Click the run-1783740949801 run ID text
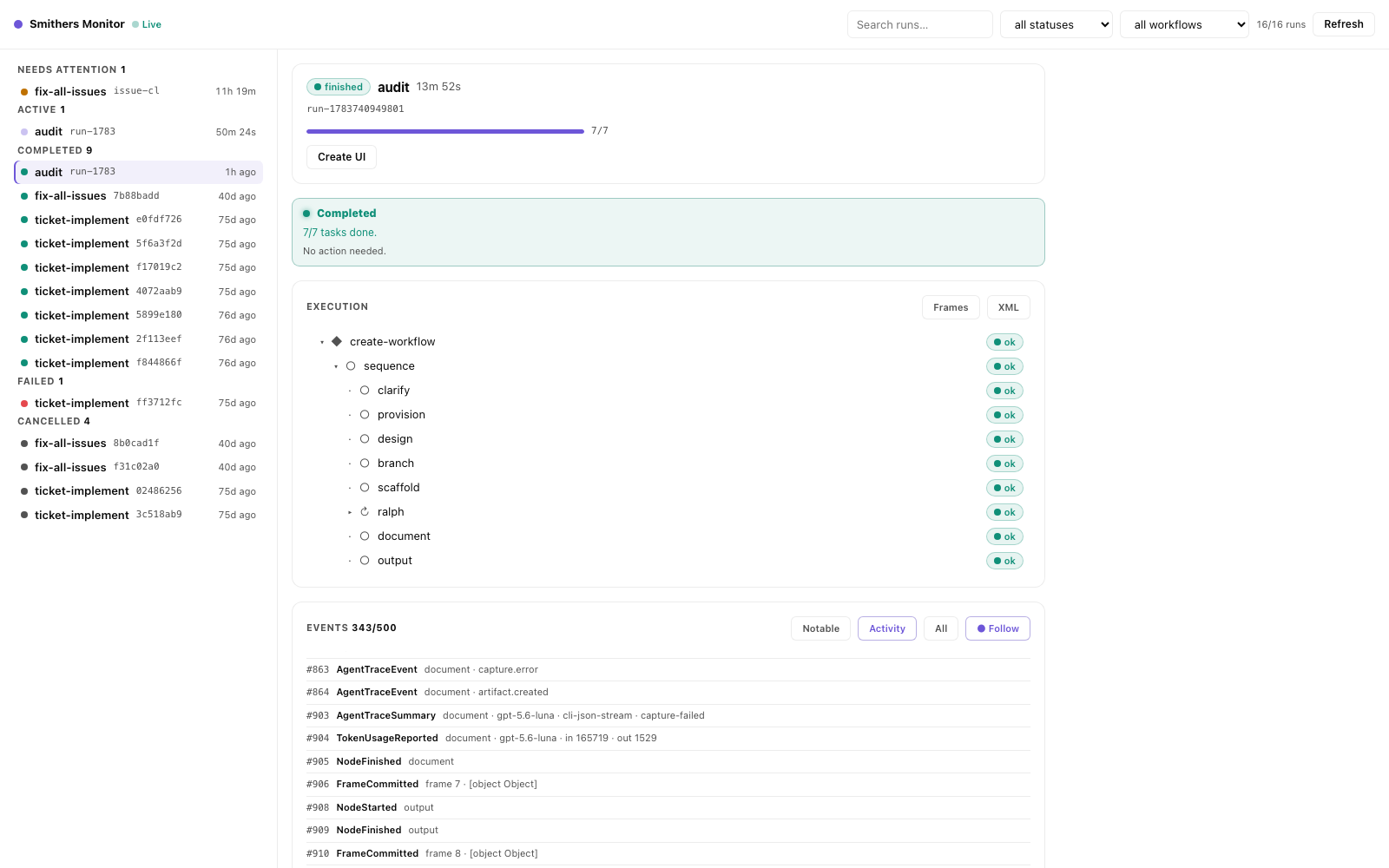Screen dimensions: 1389x868 tap(355, 109)
